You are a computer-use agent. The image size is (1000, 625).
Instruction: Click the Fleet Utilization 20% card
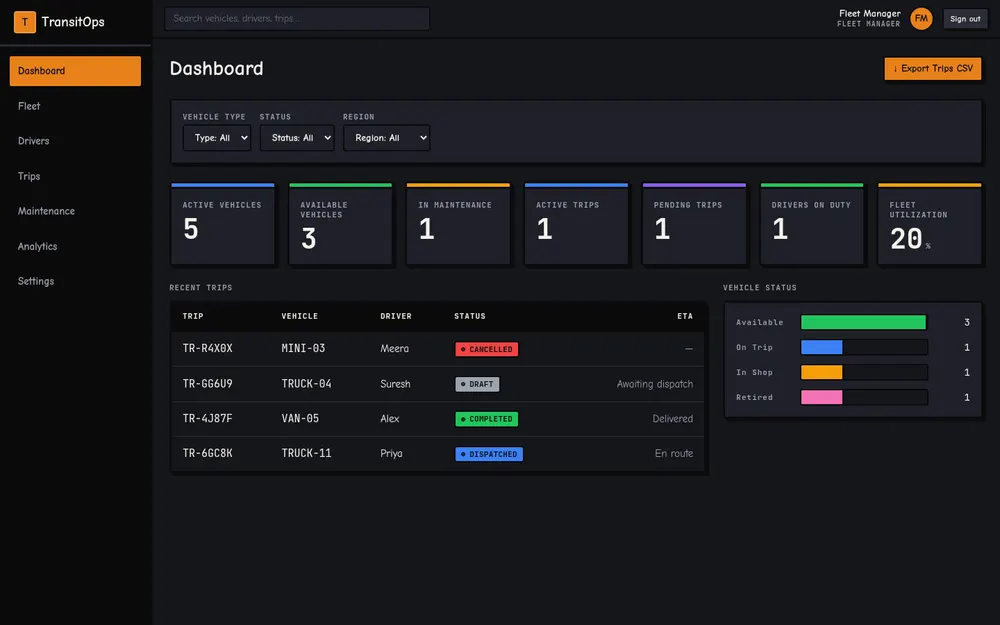929,224
